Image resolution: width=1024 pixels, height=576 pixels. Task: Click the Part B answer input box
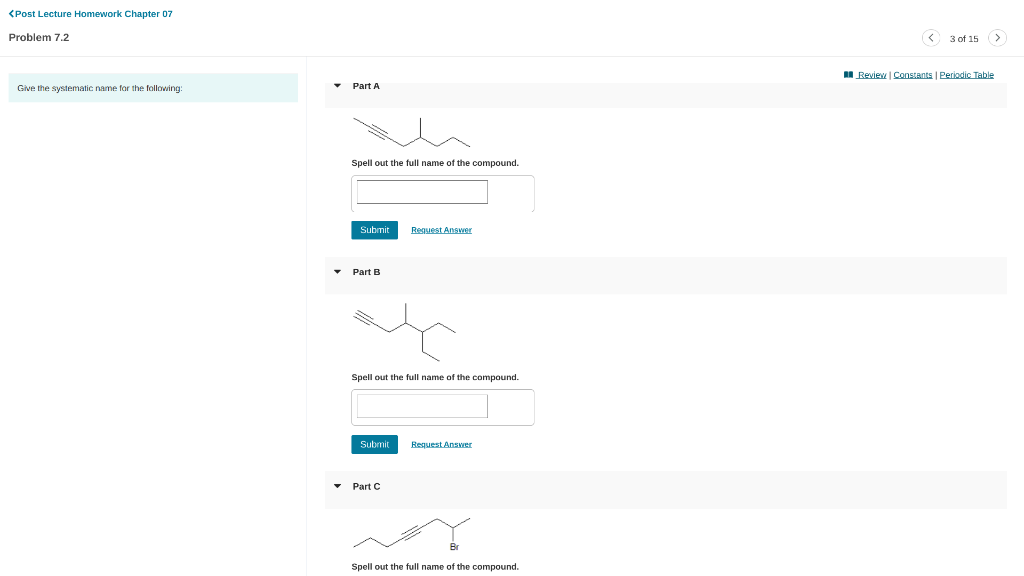coord(420,405)
